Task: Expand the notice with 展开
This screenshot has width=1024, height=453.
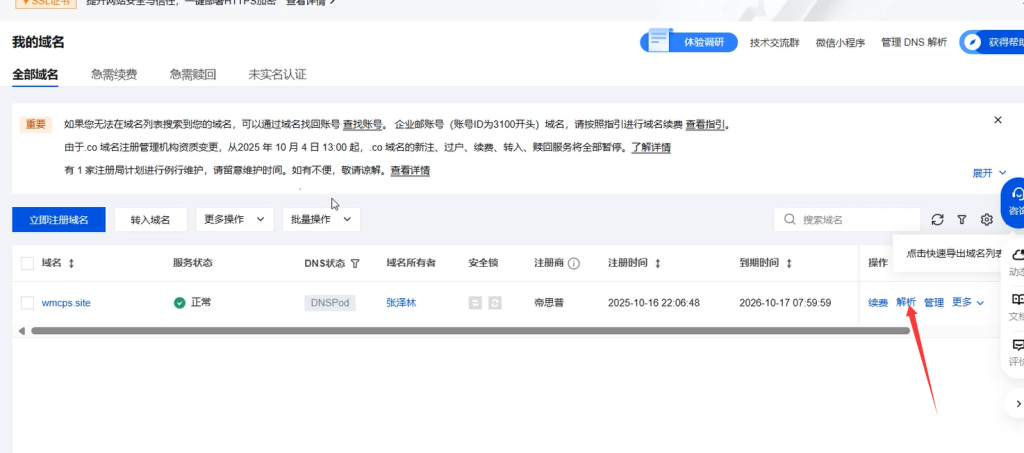Action: [988, 173]
